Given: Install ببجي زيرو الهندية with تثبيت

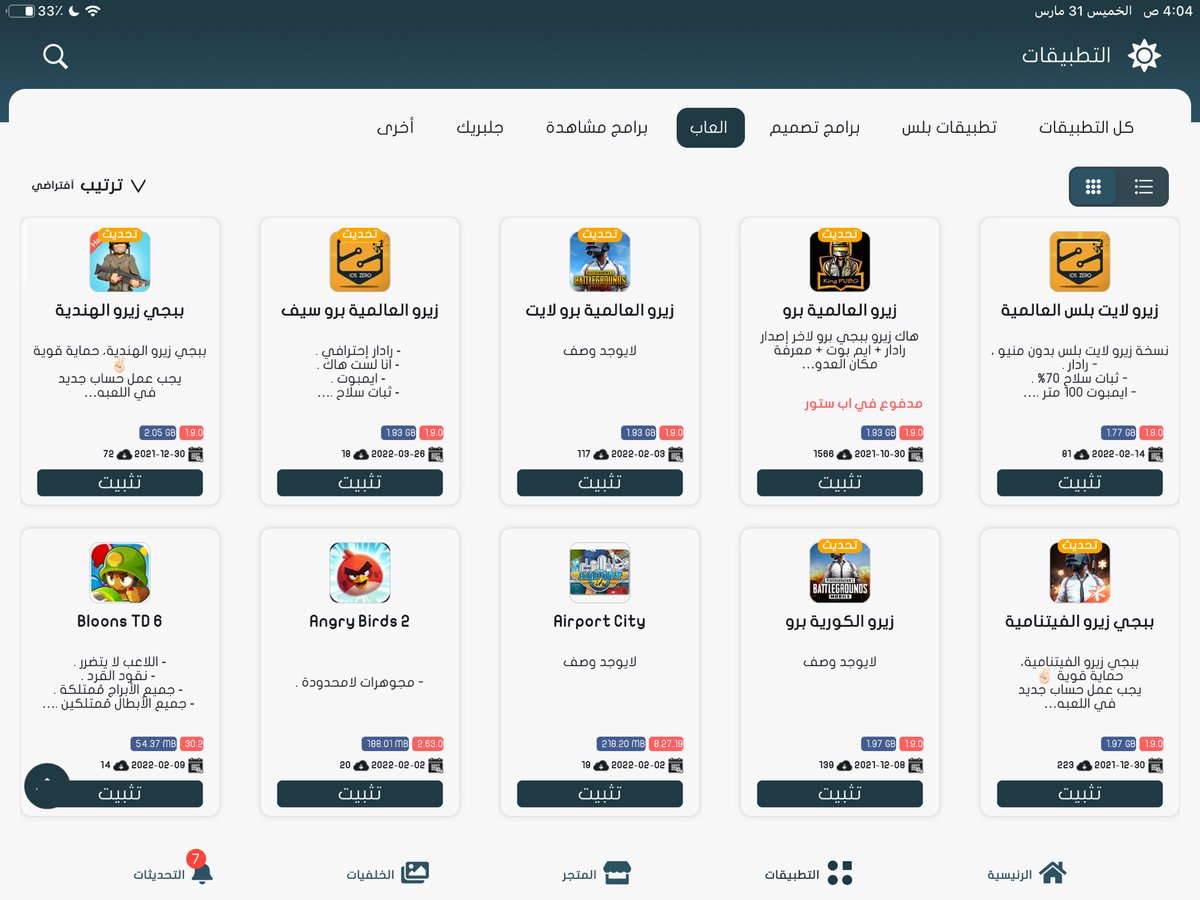Looking at the screenshot, I should [120, 483].
